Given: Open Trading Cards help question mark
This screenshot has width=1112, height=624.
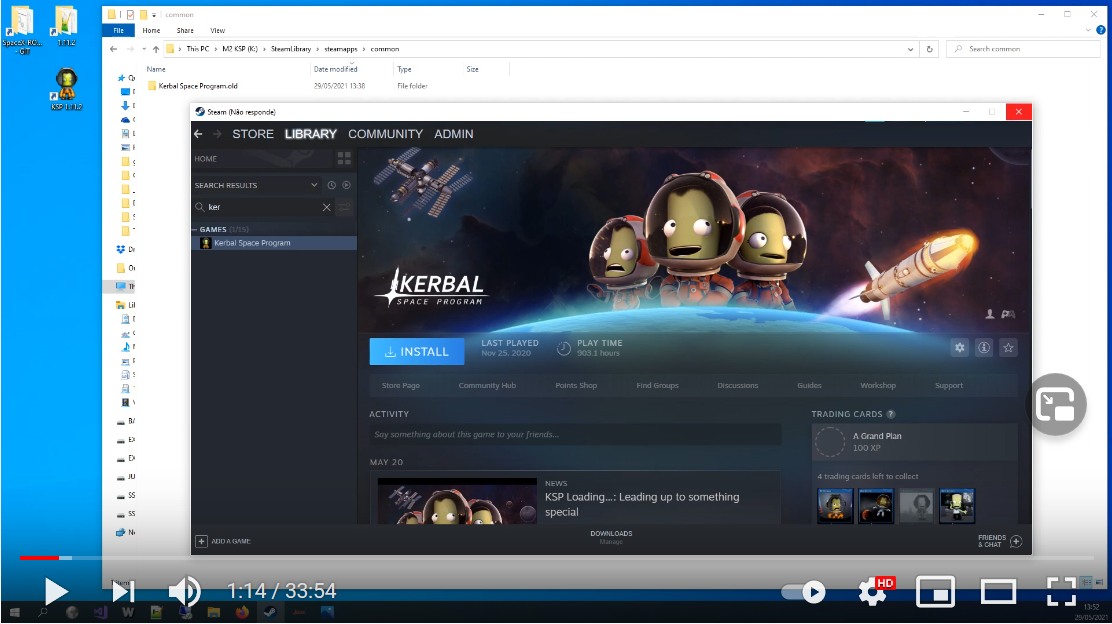Looking at the screenshot, I should point(891,414).
